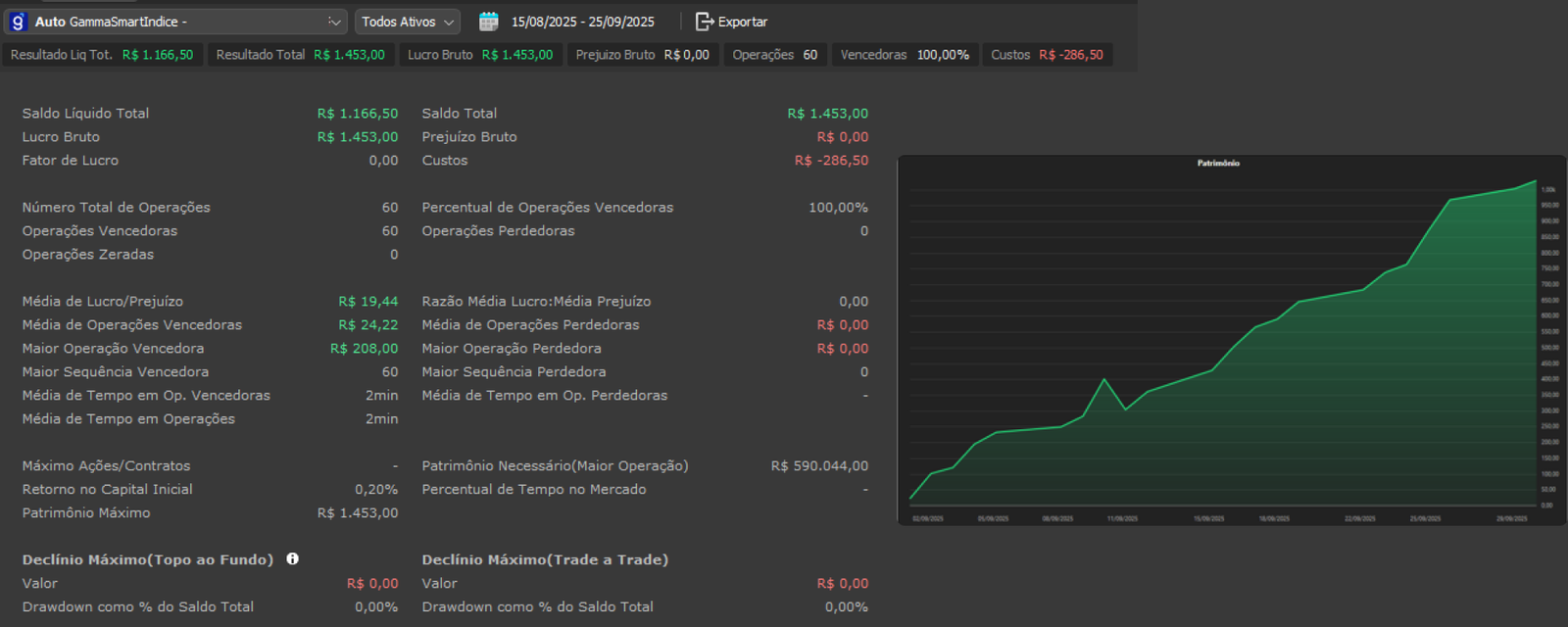The width and height of the screenshot is (1568, 627).
Task: Click the Patrimônio Necessário value R$ 590.044,00
Action: click(x=819, y=465)
